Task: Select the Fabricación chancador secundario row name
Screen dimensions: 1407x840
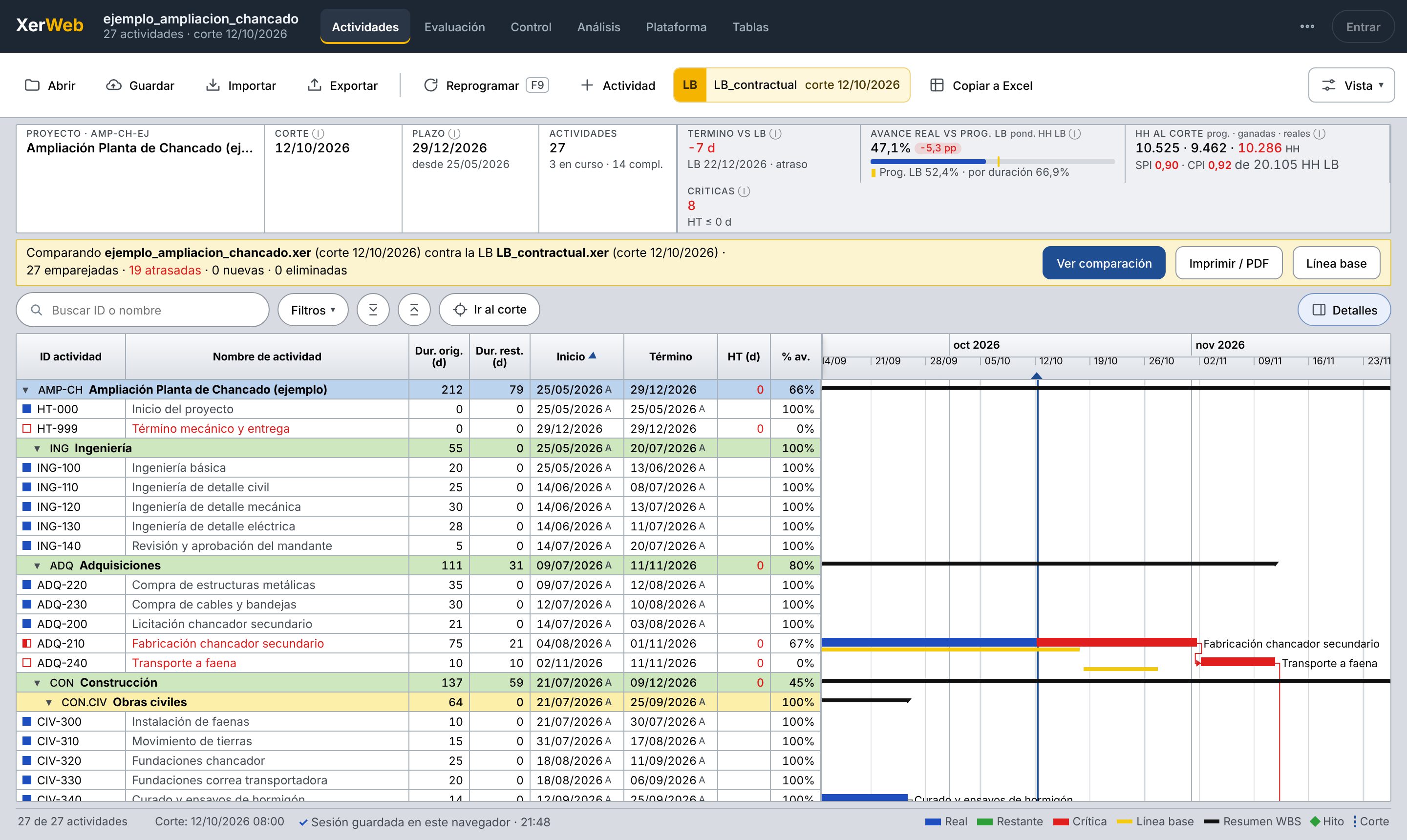Action: point(228,644)
